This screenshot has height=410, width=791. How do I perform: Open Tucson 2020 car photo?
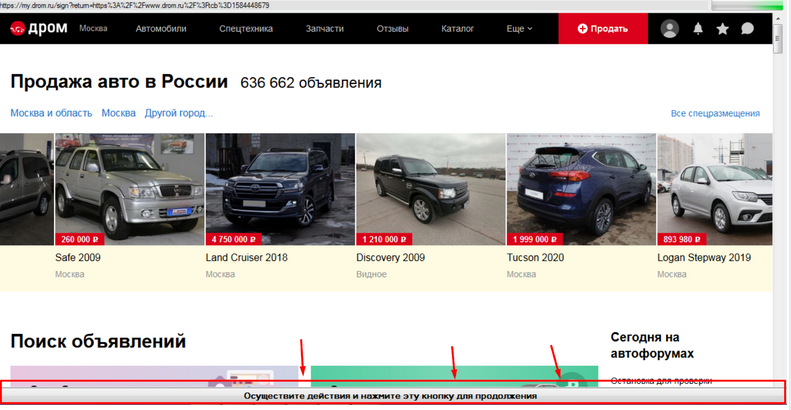(x=581, y=189)
